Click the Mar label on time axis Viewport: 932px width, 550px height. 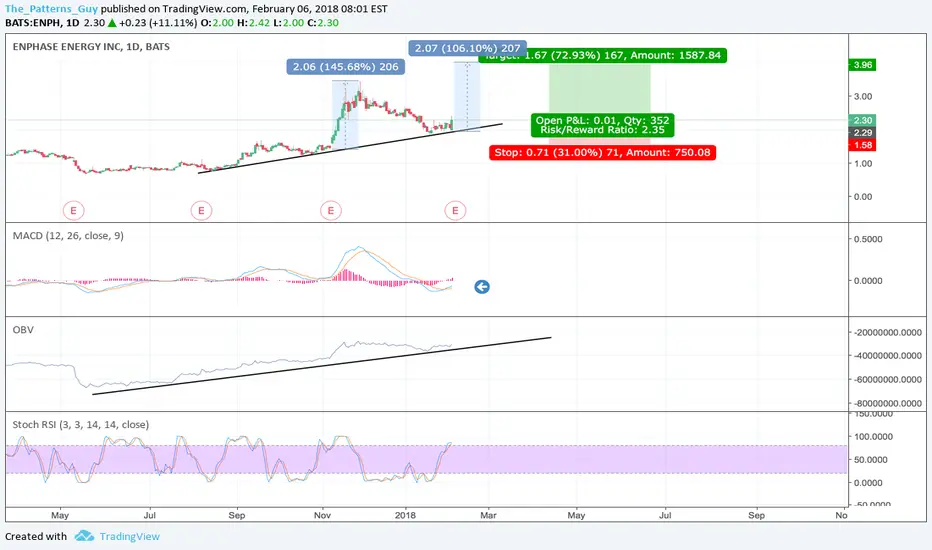488,515
